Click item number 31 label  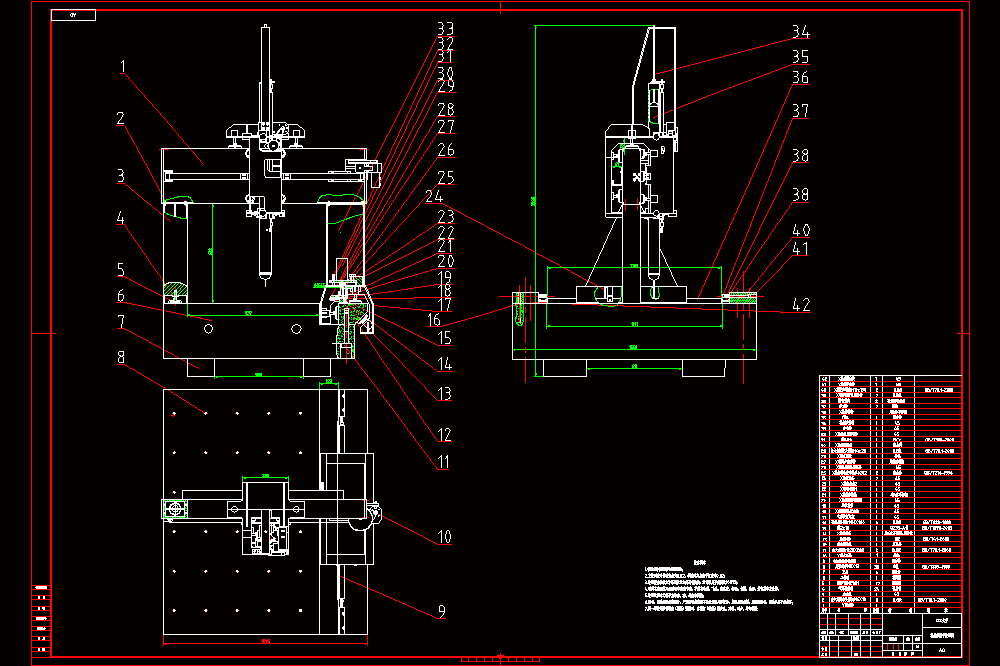(x=446, y=57)
